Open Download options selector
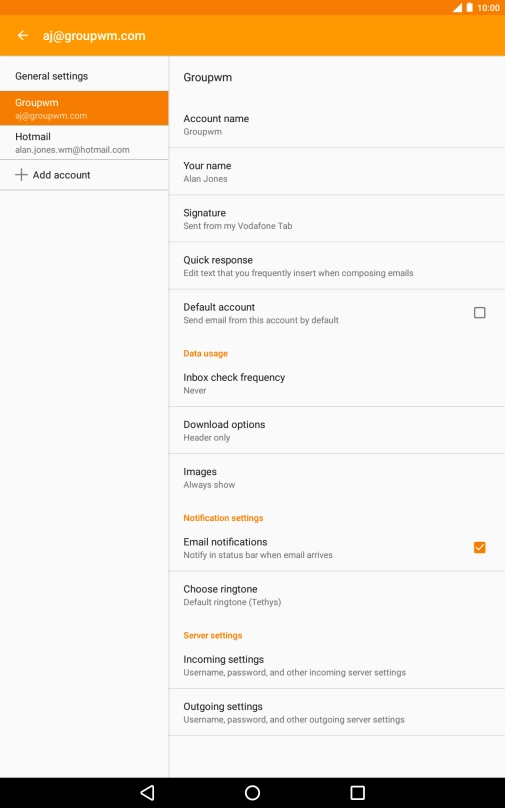The image size is (505, 808). [x=337, y=430]
